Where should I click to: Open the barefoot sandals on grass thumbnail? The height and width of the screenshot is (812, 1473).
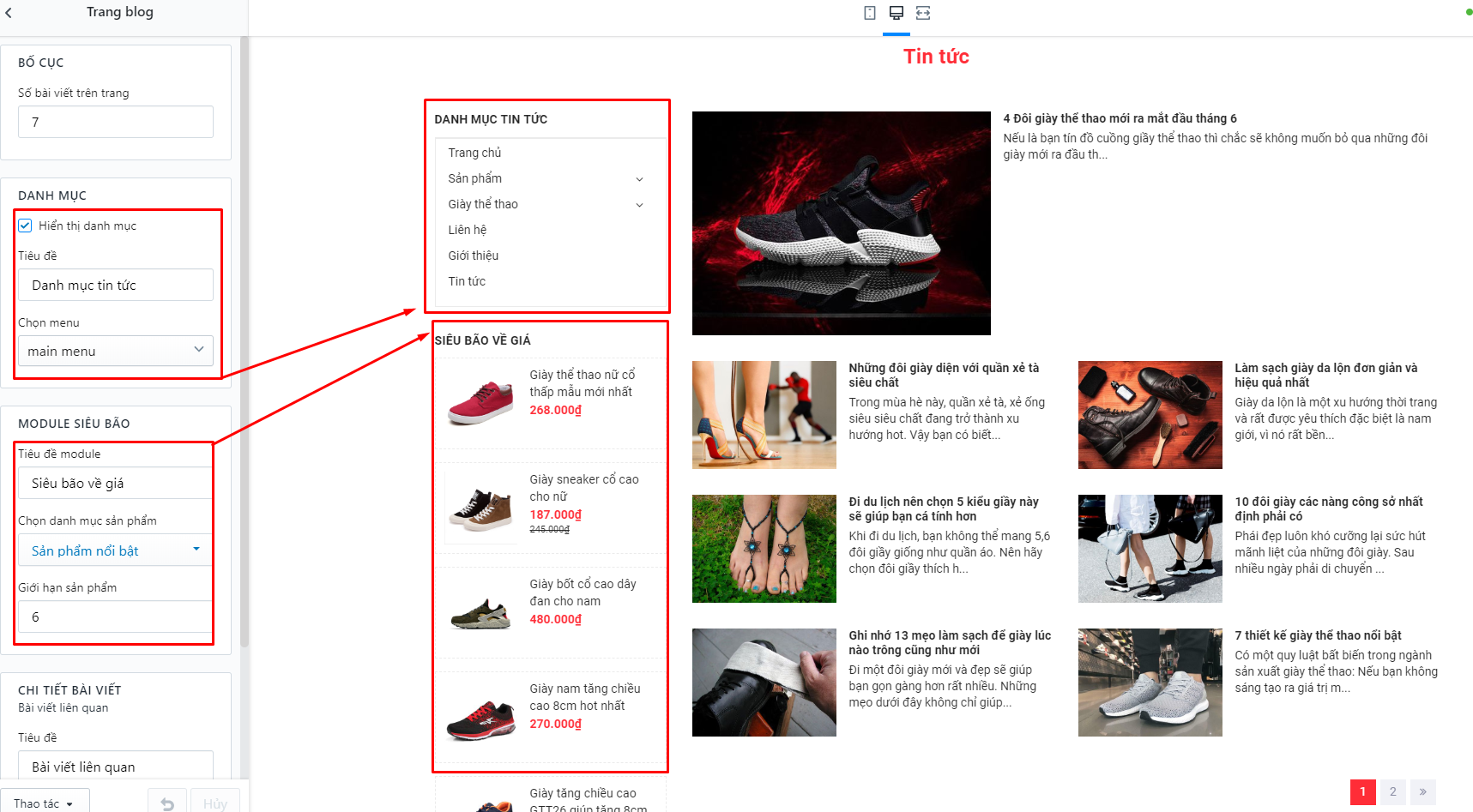[x=764, y=549]
